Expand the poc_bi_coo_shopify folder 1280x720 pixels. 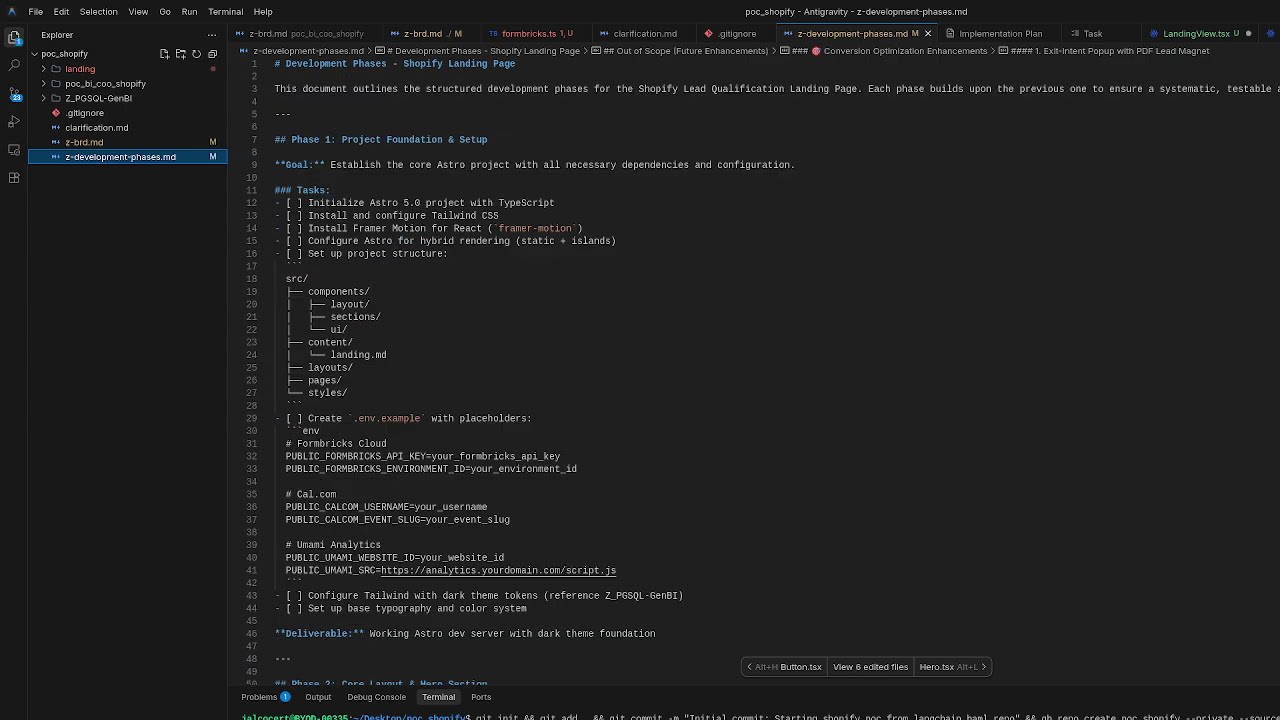click(x=43, y=84)
